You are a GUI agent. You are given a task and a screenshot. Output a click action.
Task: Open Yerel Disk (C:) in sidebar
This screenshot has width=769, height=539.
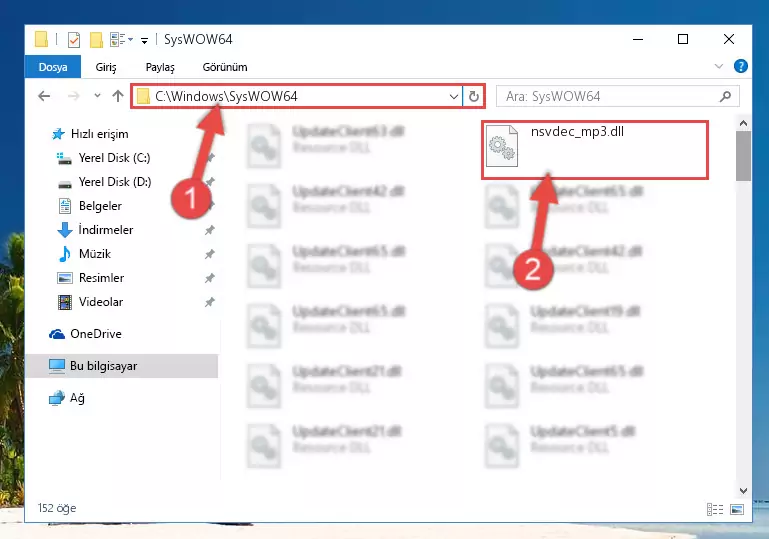point(104,158)
